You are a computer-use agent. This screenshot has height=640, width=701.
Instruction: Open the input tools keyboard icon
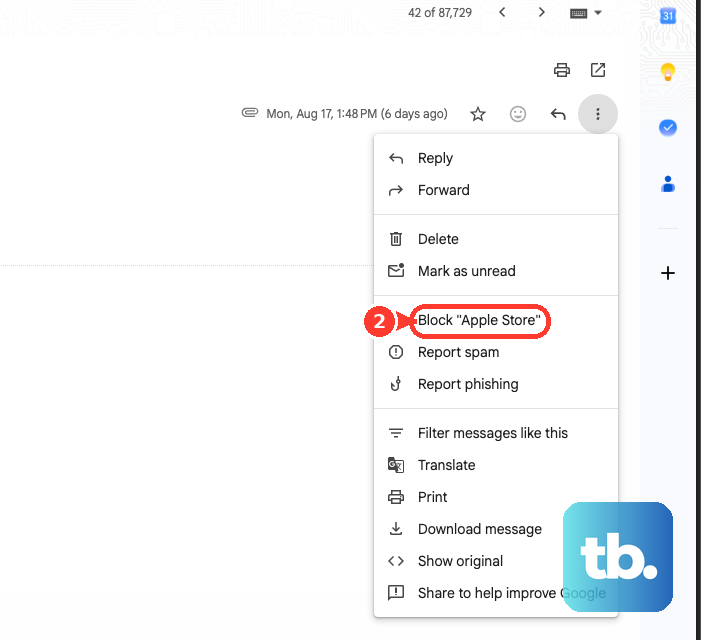578,13
